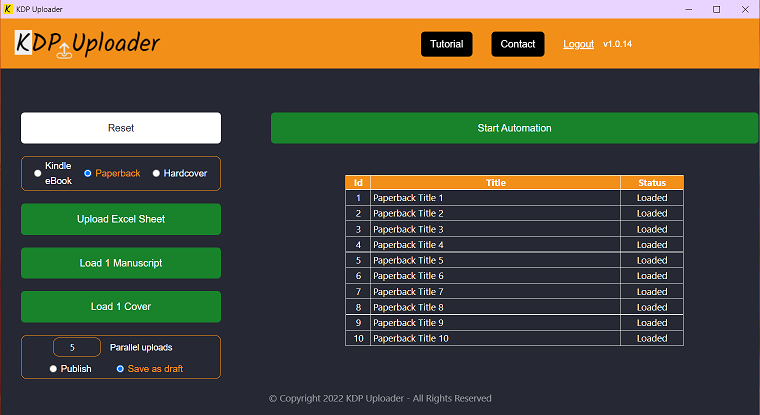
Task: Select row Paperback Title 9
Action: pos(514,323)
